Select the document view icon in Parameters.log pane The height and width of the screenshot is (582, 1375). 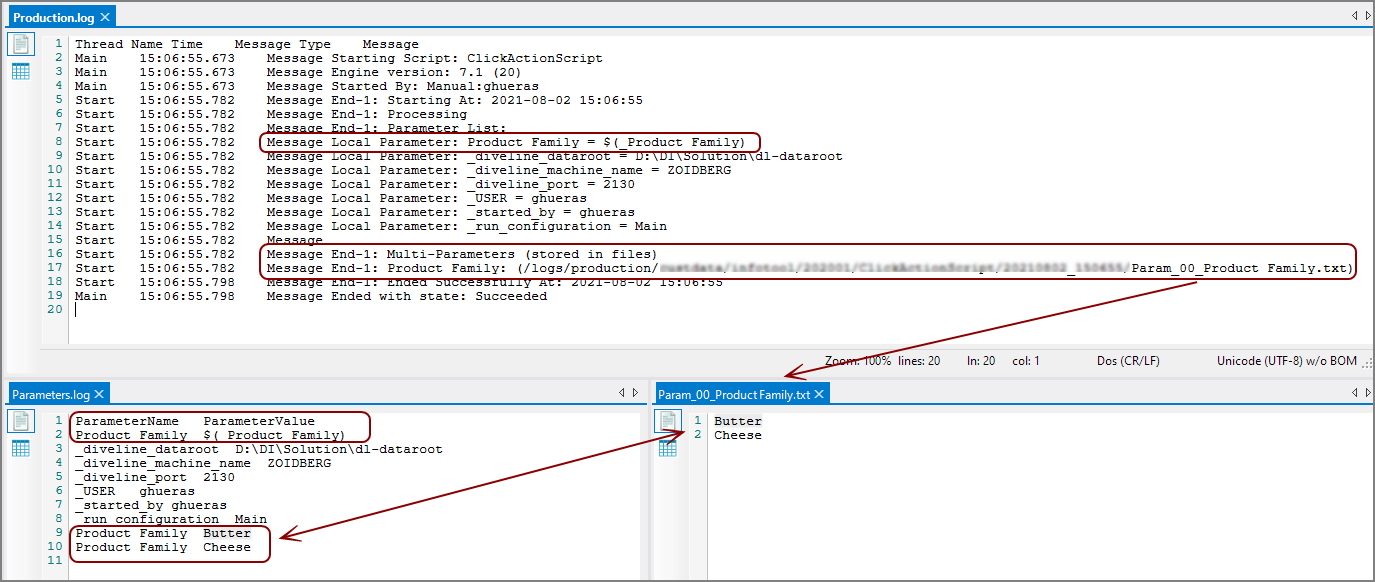tap(20, 421)
